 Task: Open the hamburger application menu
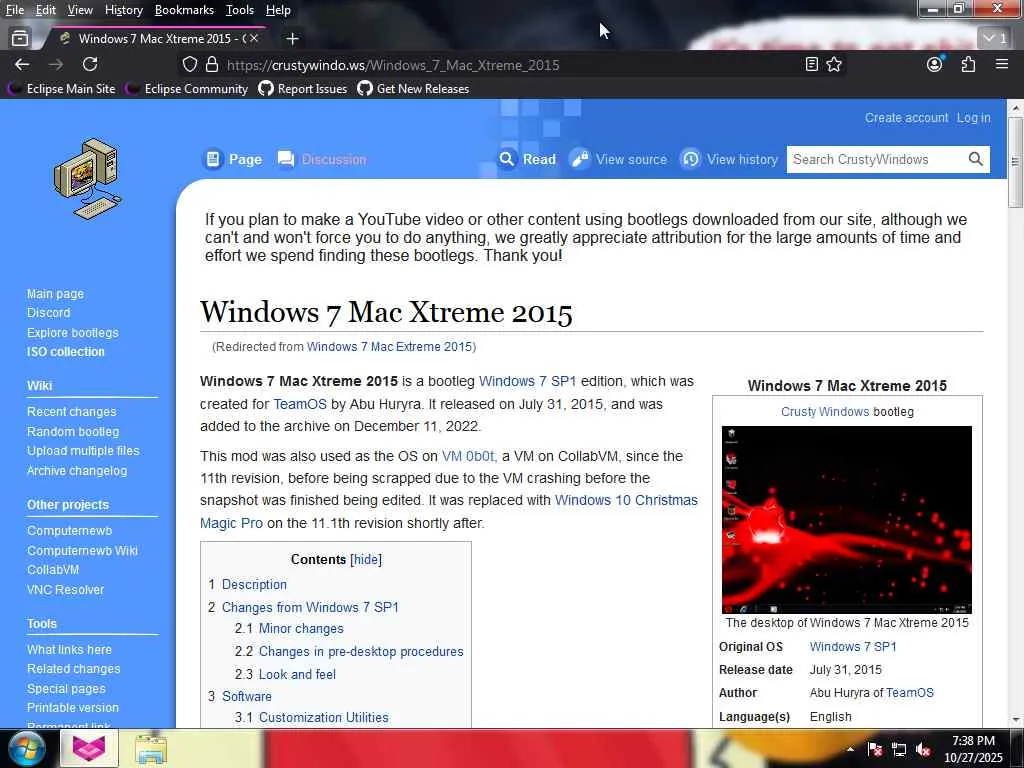(1002, 64)
